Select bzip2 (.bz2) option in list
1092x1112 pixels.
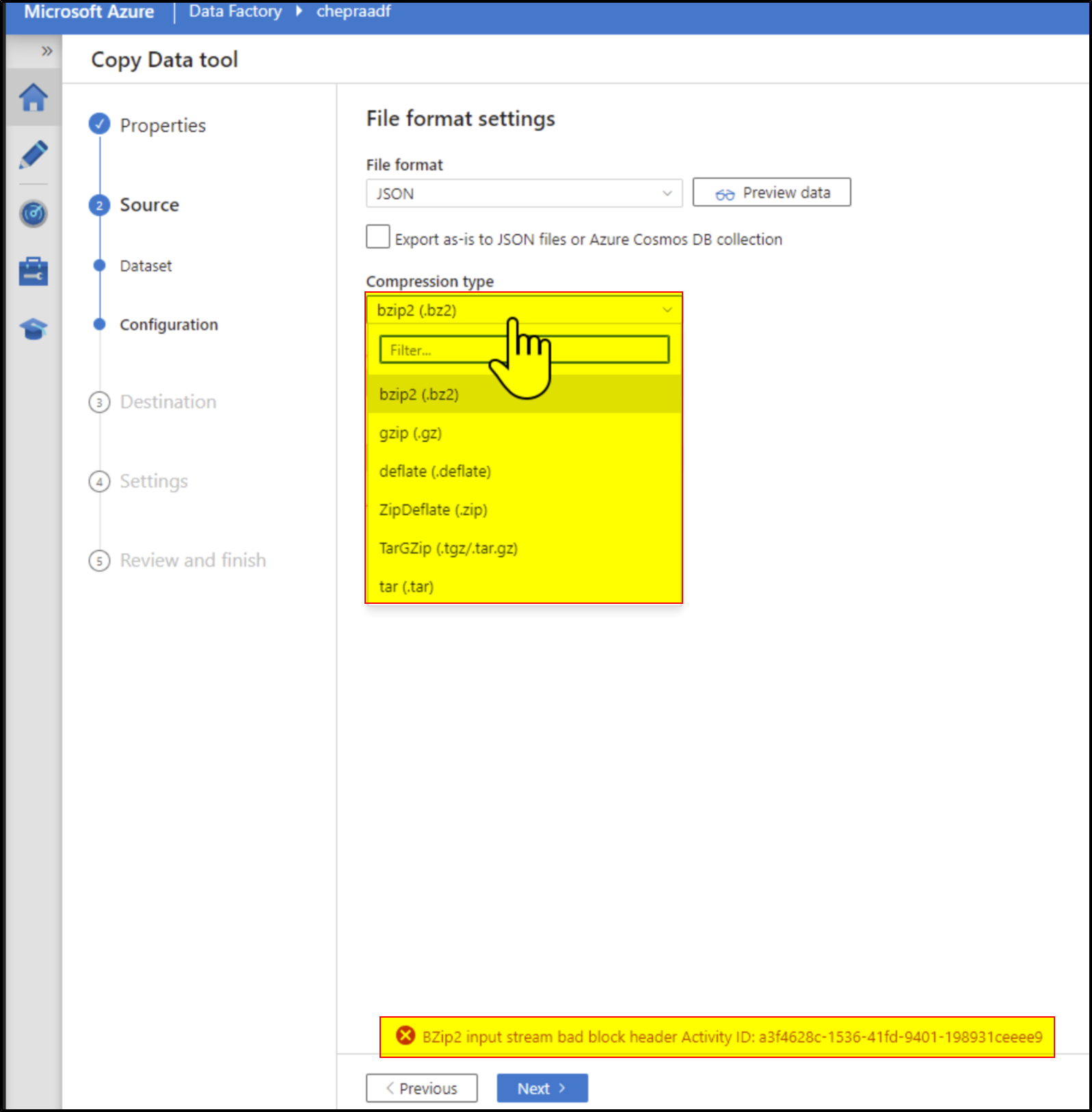(524, 395)
